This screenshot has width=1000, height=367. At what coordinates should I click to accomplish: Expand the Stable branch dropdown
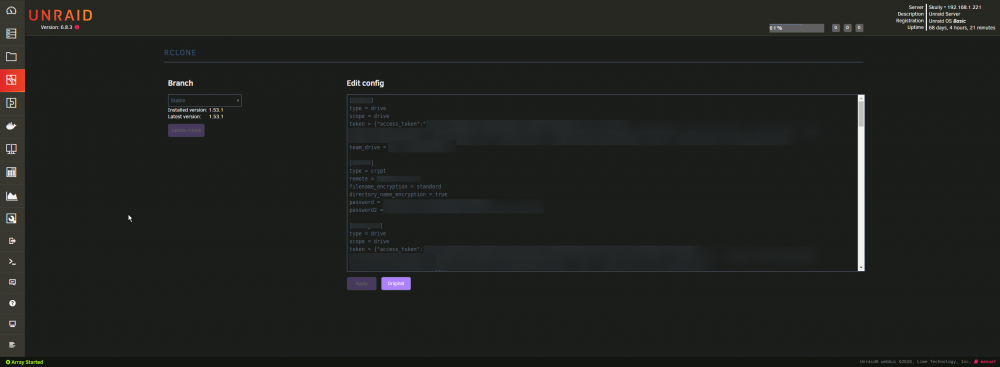205,100
